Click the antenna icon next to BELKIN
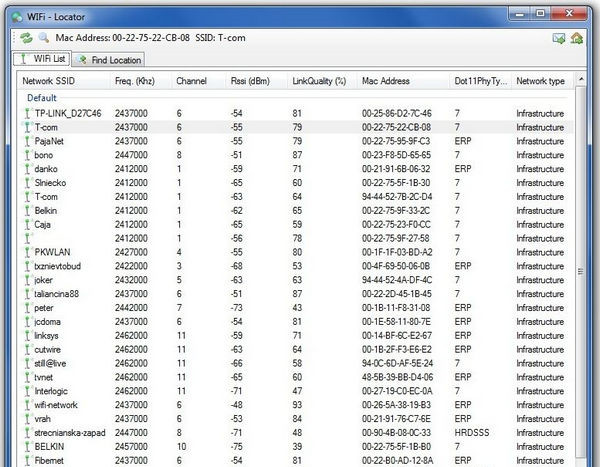Screen dimensions: 600x467 tap(26, 446)
